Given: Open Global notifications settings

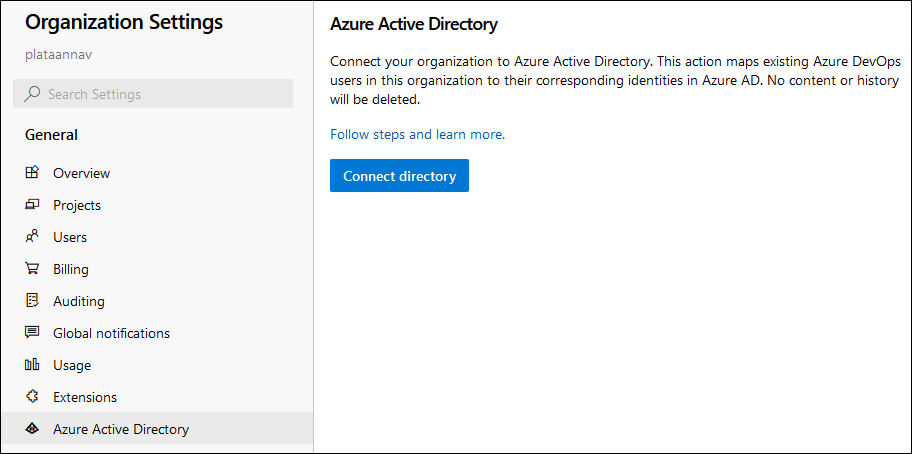Looking at the screenshot, I should 111,333.
